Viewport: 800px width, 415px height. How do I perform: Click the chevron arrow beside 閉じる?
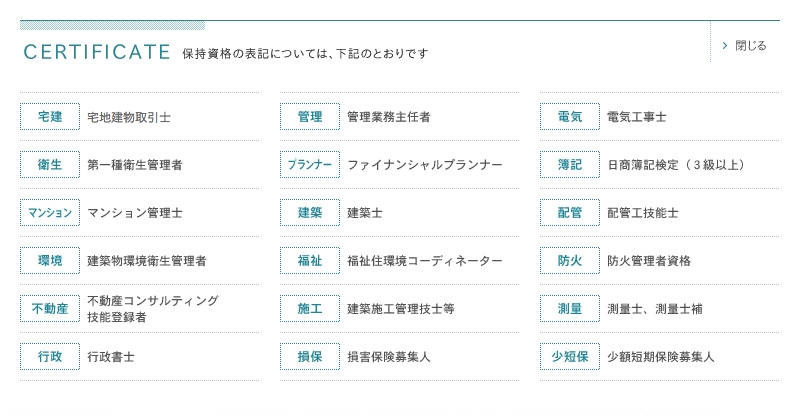coord(724,46)
